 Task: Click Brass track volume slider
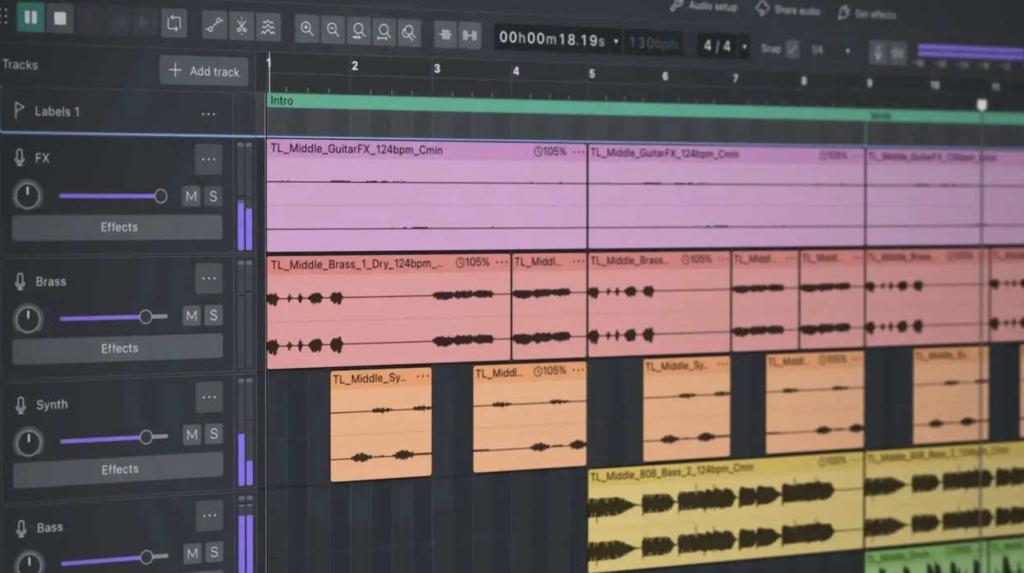coord(114,317)
